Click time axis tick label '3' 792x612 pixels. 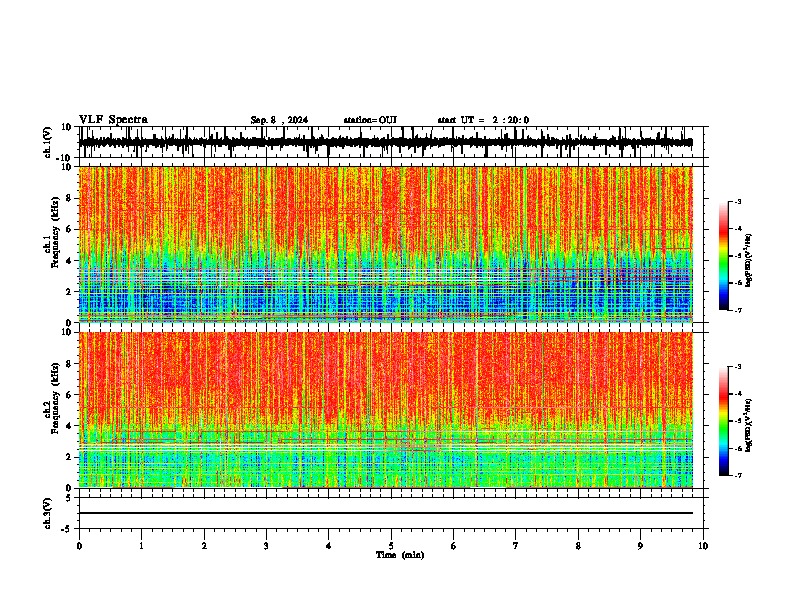(x=266, y=546)
